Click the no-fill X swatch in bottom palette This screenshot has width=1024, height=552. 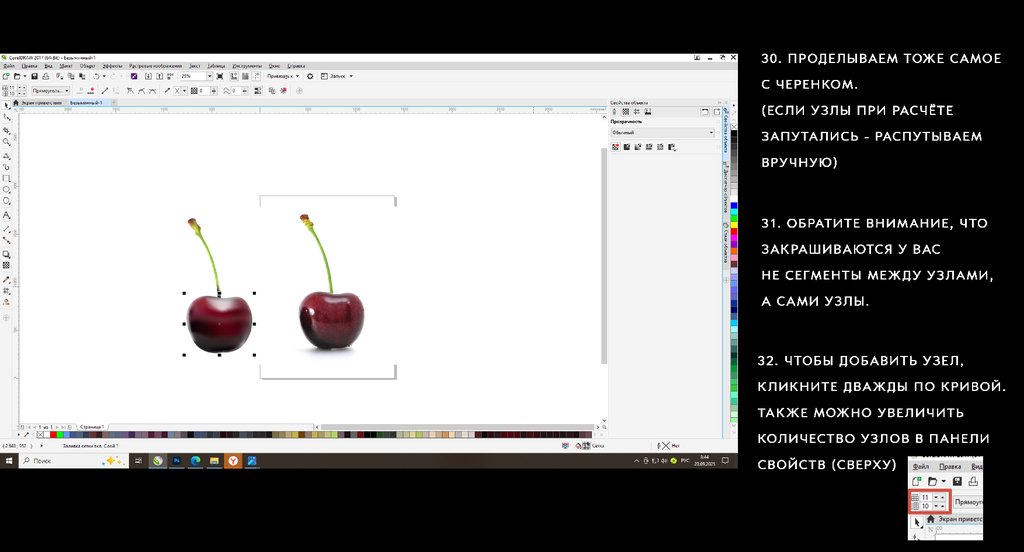[x=40, y=434]
